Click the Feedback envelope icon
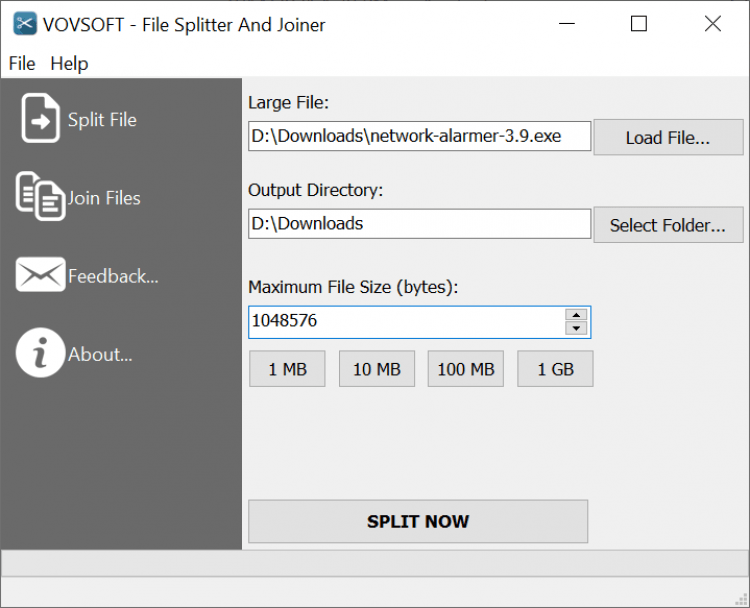The height and width of the screenshot is (608, 750). point(40,275)
